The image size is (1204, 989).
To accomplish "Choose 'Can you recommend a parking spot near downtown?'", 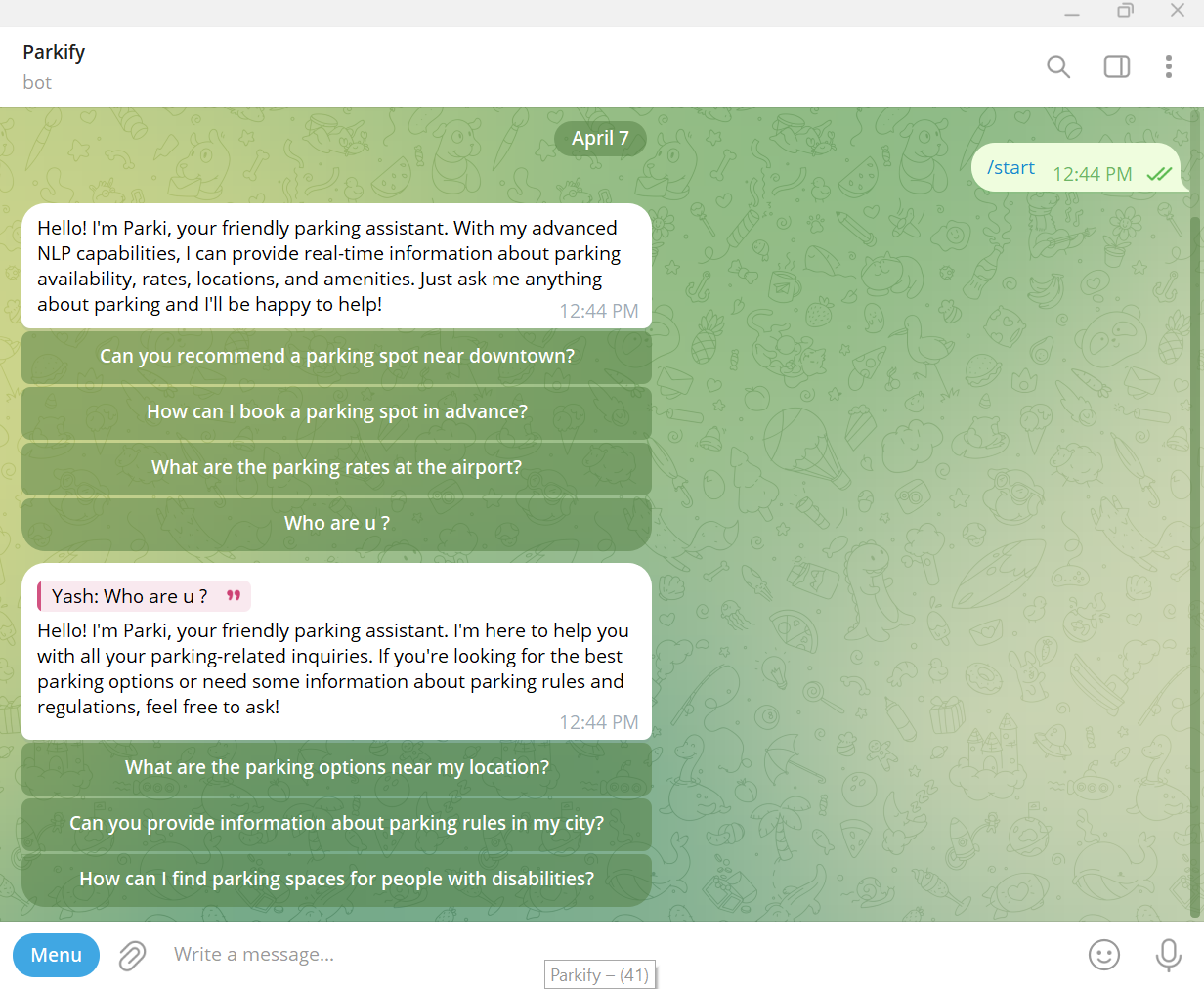I will [336, 357].
